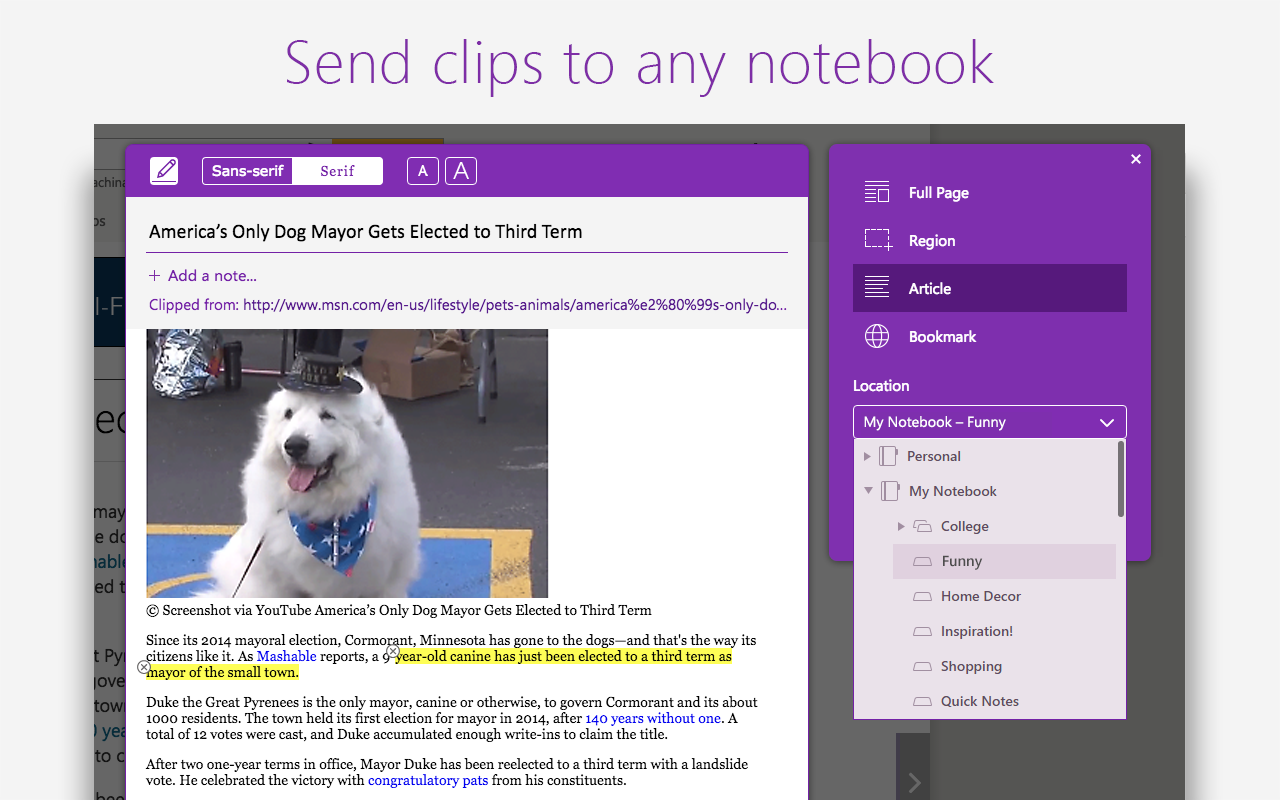Screen dimensions: 1280x800
Task: Click Add a note
Action: click(x=202, y=274)
